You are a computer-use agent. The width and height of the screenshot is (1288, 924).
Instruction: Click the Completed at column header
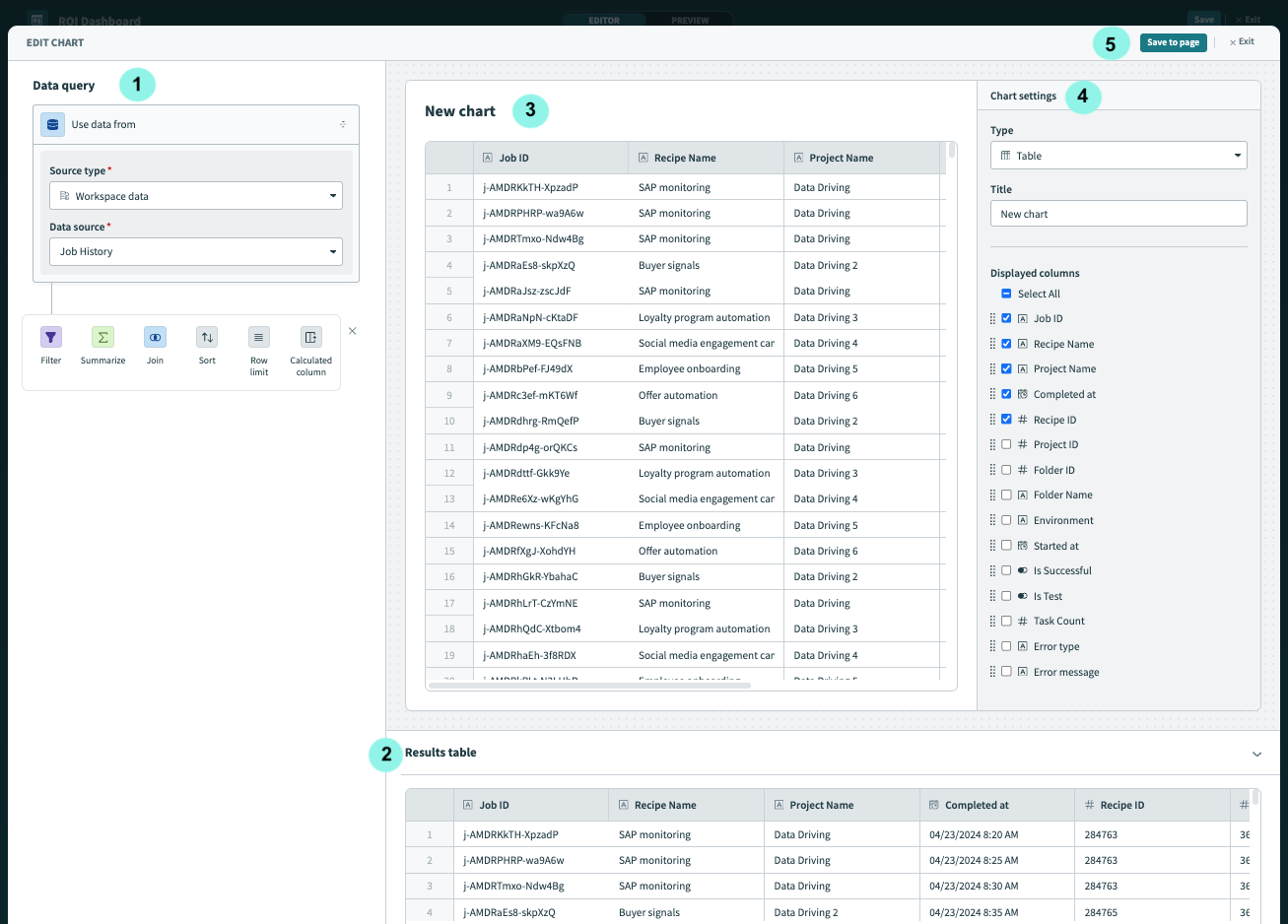point(976,805)
